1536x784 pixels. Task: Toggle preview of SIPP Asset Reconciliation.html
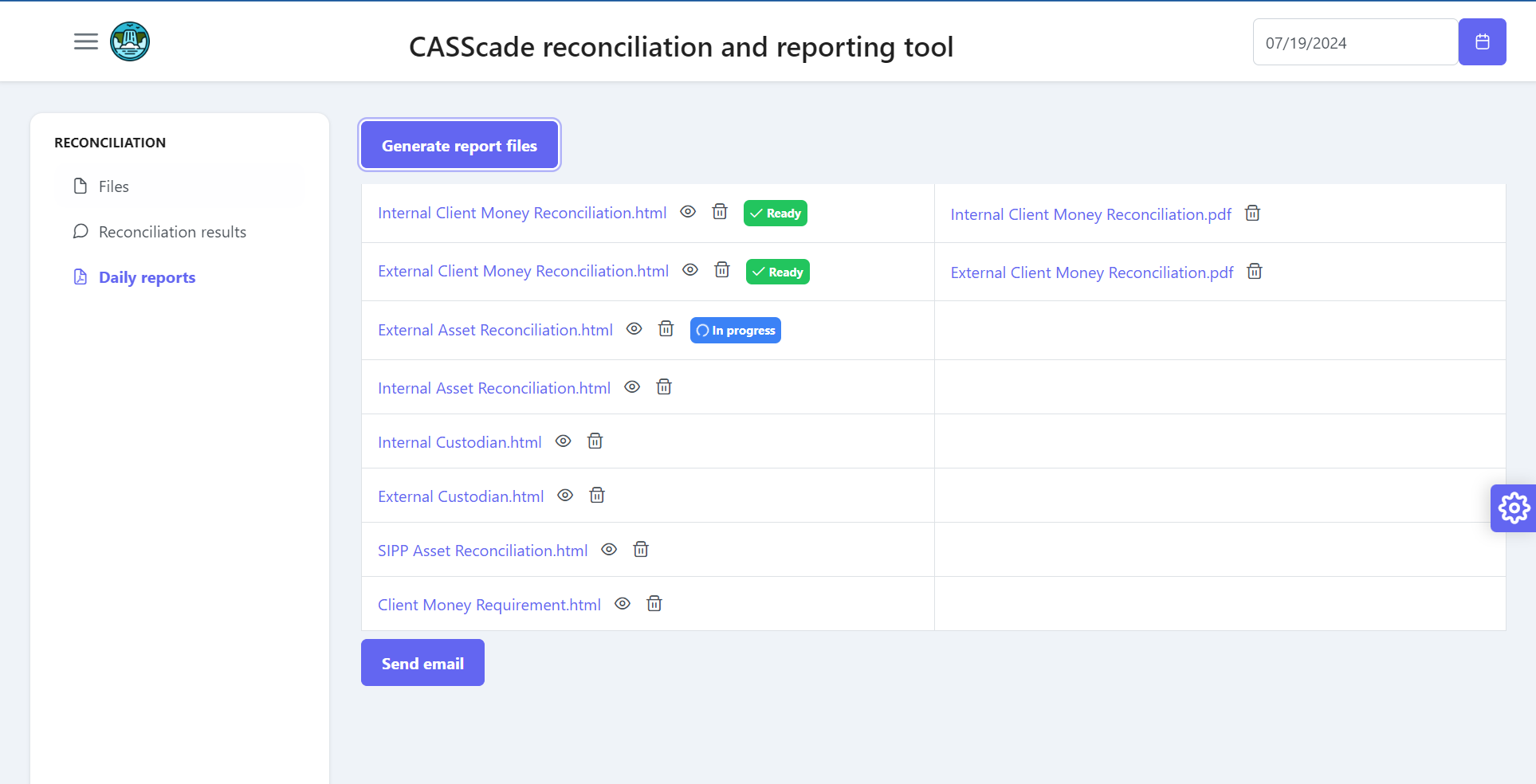pos(608,549)
